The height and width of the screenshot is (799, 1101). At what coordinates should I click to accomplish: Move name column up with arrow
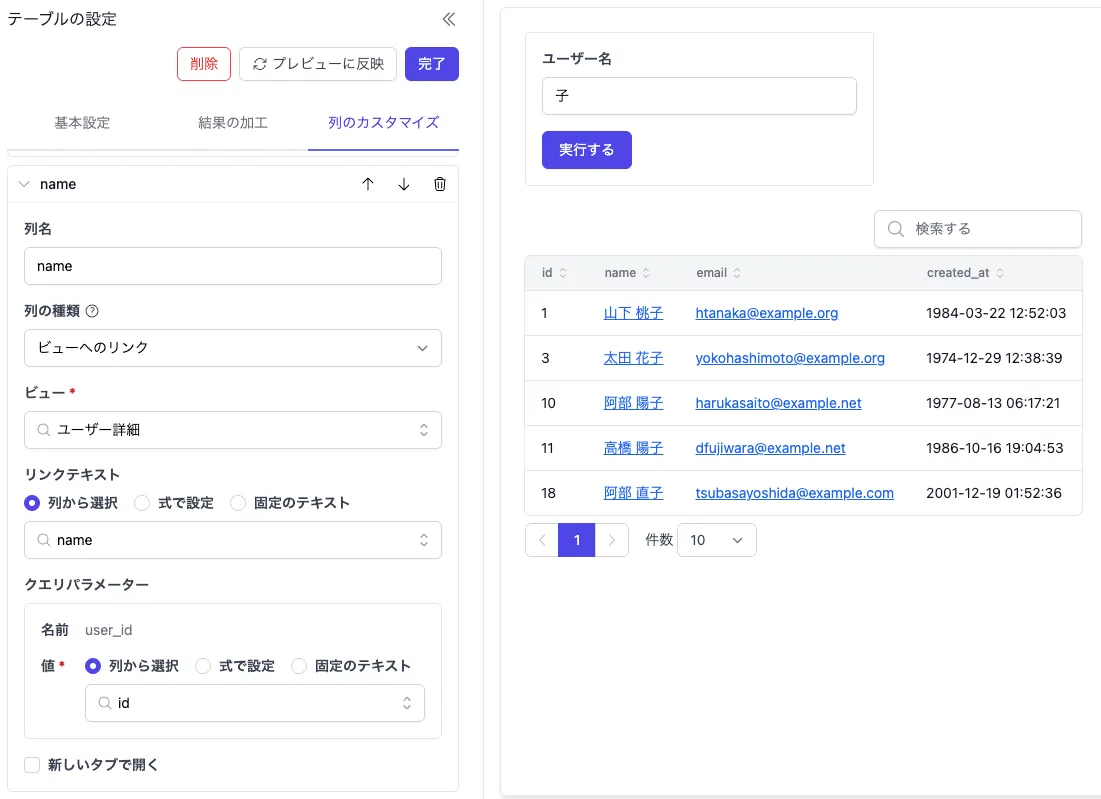[368, 184]
